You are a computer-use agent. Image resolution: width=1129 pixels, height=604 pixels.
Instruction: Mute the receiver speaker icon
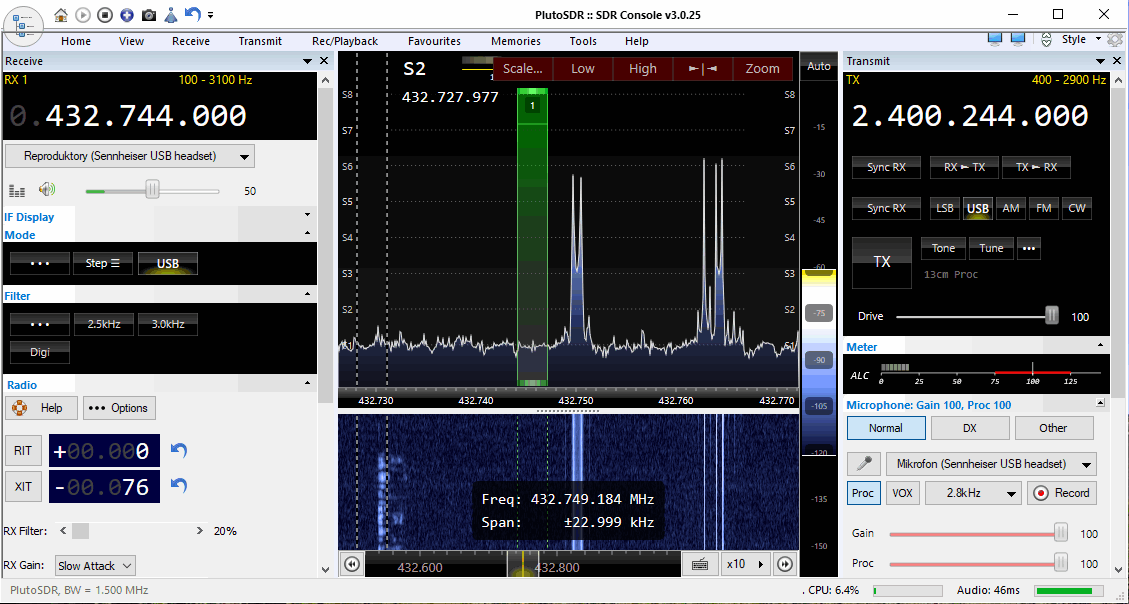pyautogui.click(x=46, y=190)
